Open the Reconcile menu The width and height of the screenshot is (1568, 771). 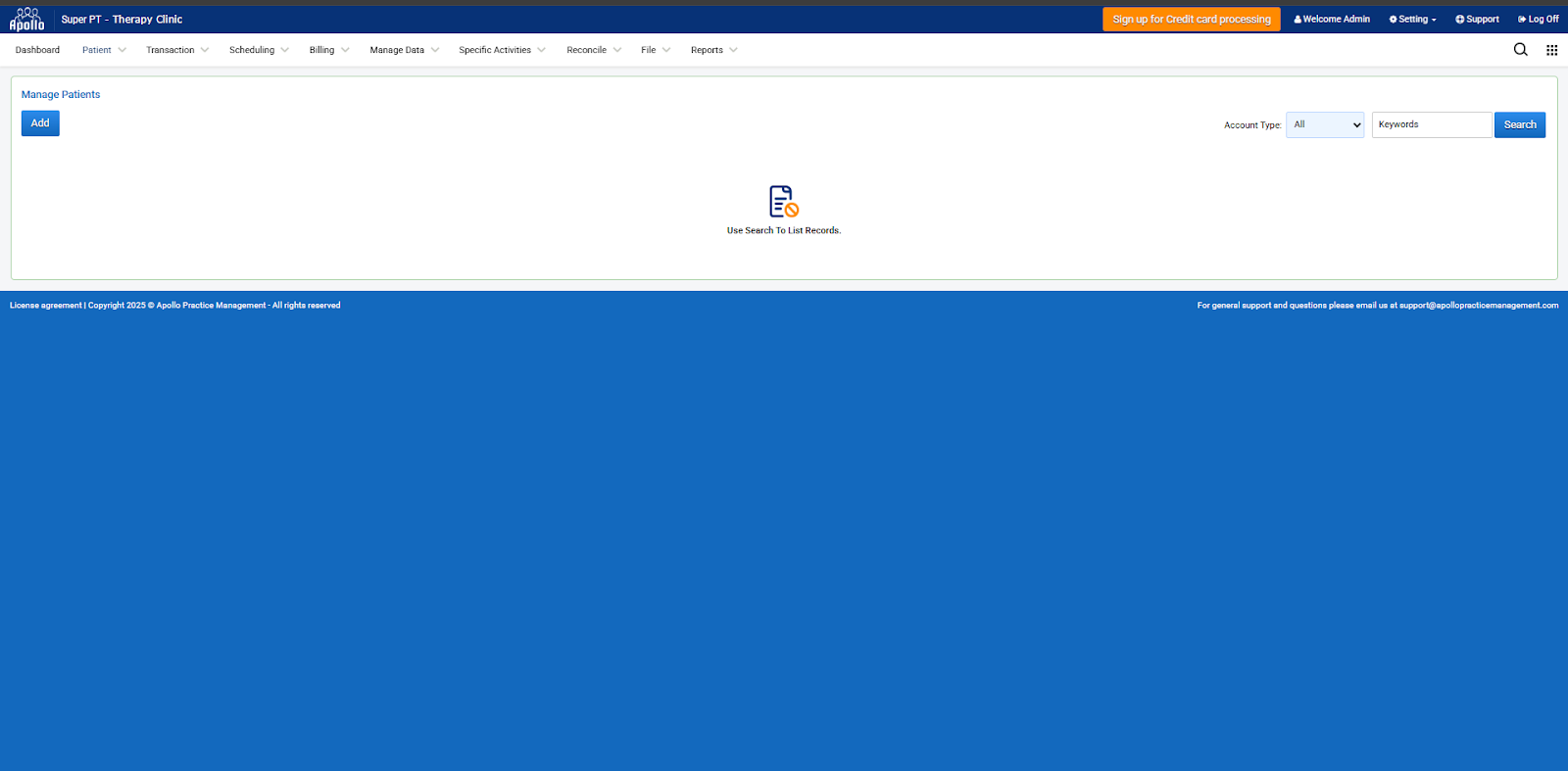pos(593,50)
